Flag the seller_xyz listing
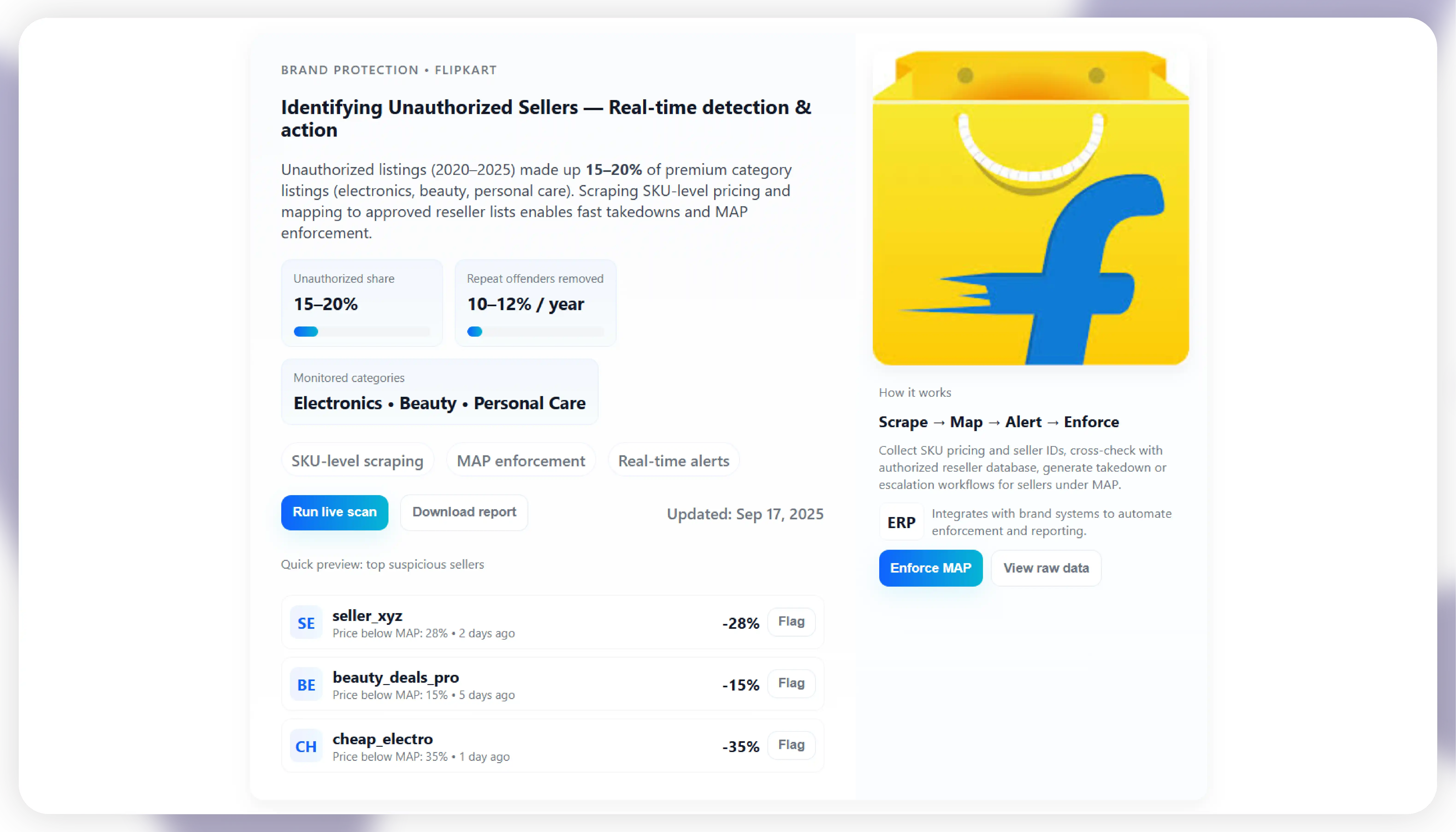 coord(791,621)
